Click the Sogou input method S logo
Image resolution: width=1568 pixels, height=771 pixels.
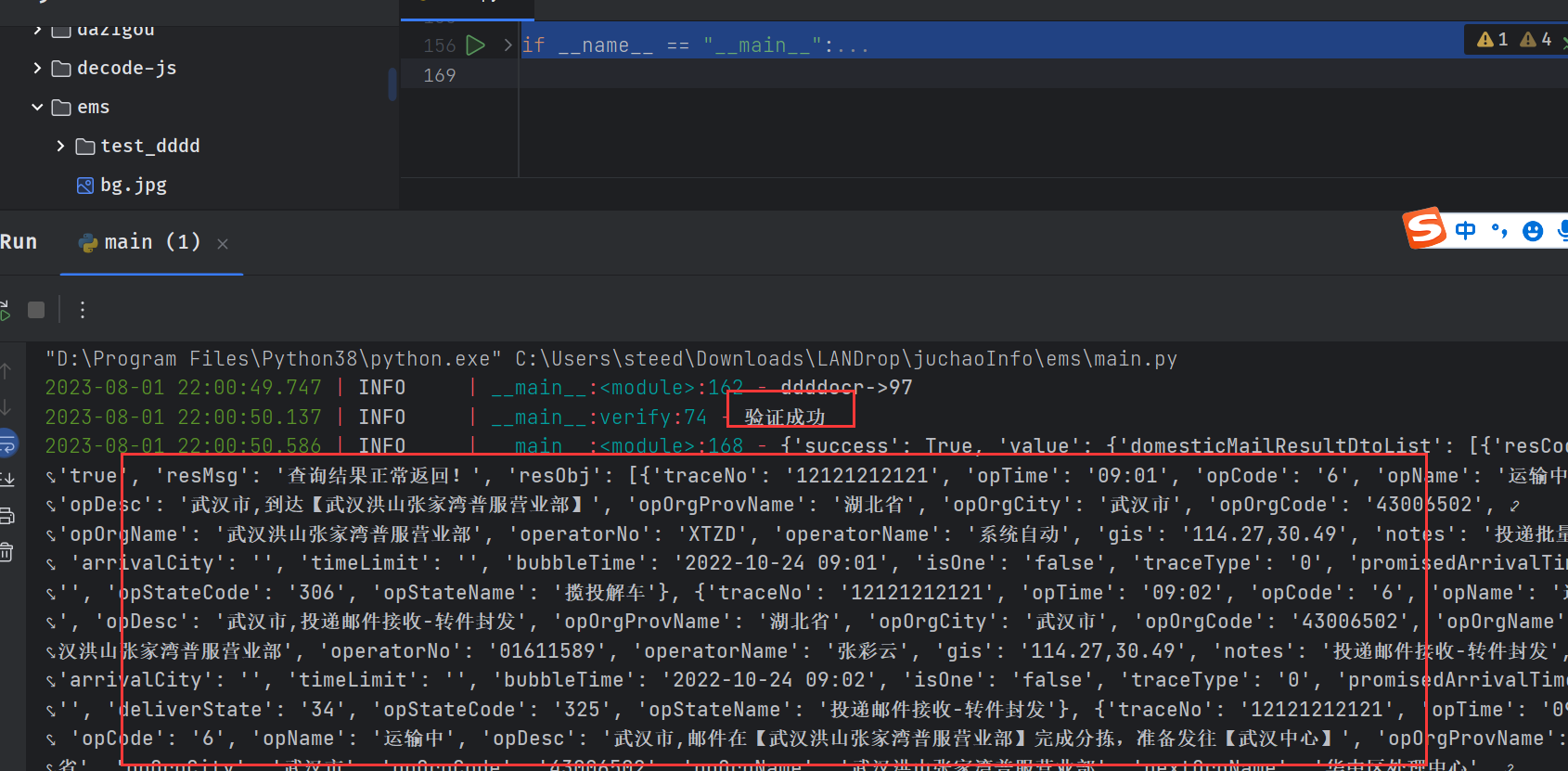(1425, 227)
